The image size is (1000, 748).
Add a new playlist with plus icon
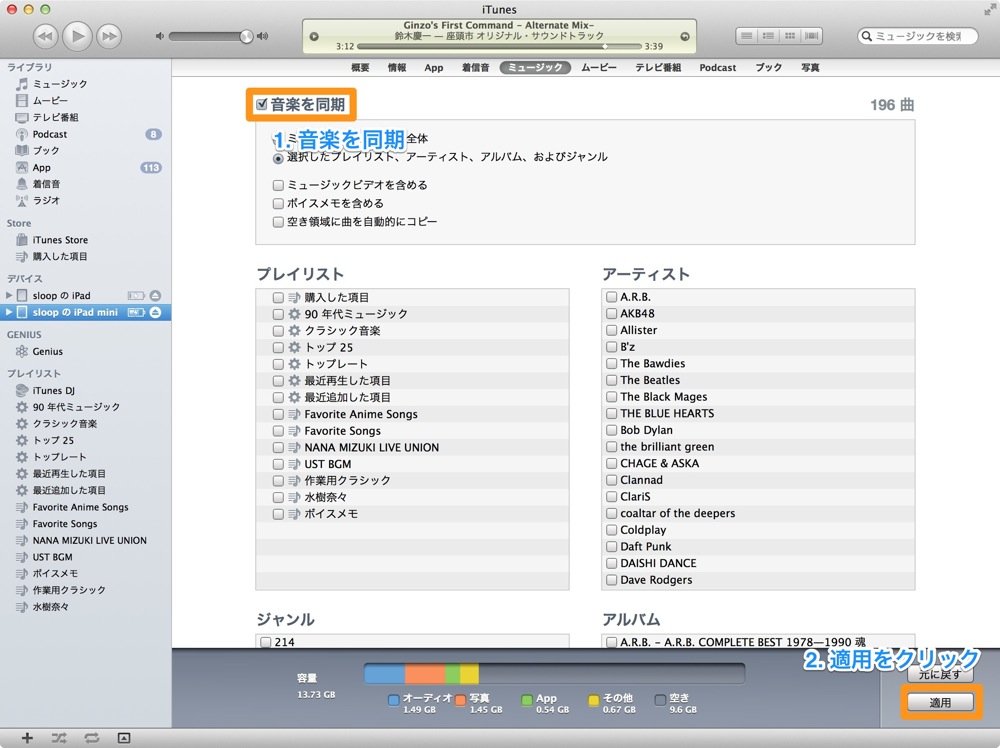(x=27, y=738)
